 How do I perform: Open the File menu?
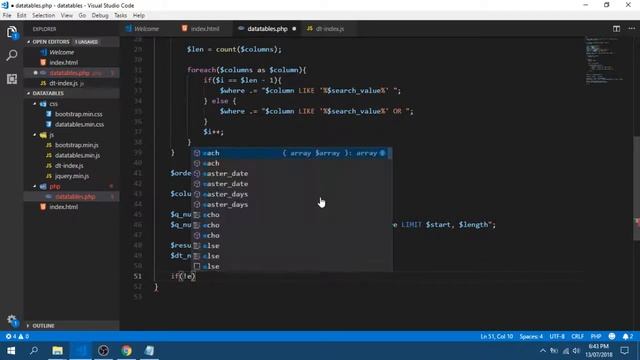(7, 15)
